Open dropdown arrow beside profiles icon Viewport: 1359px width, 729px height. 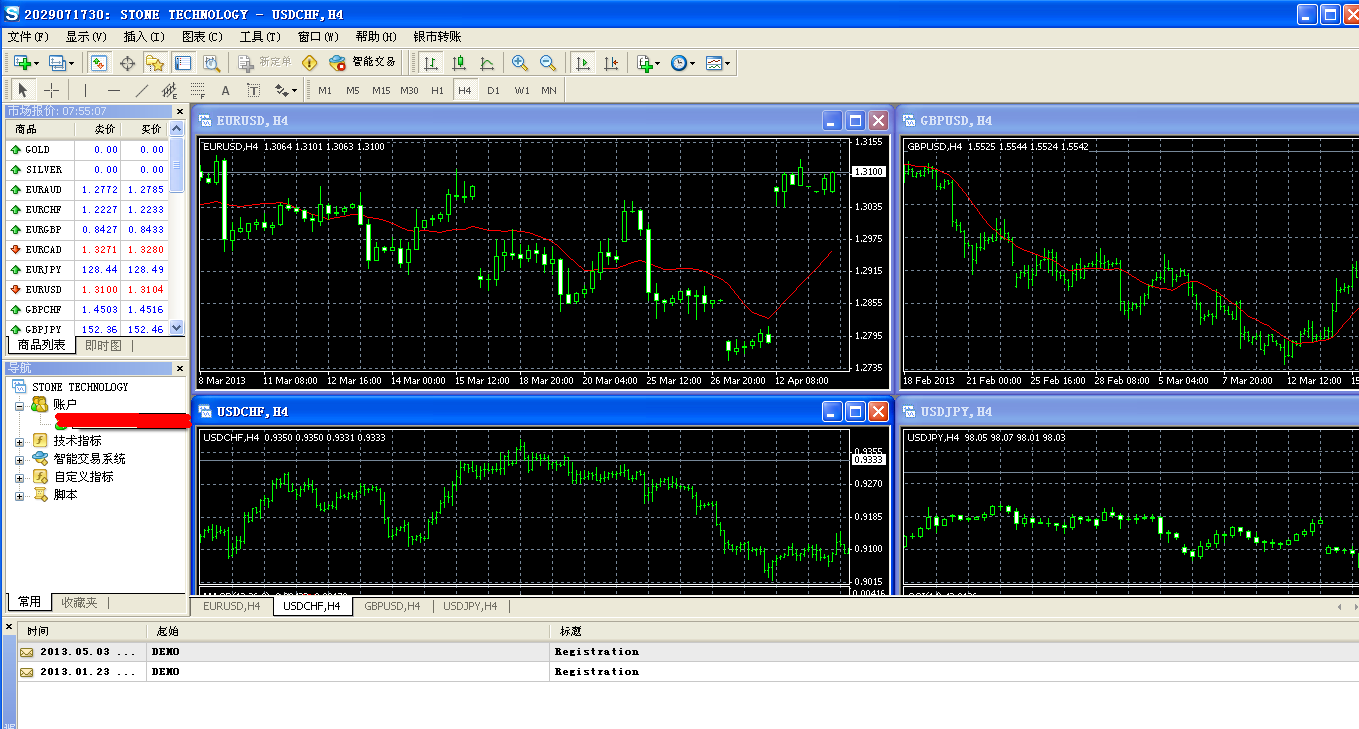pos(72,62)
